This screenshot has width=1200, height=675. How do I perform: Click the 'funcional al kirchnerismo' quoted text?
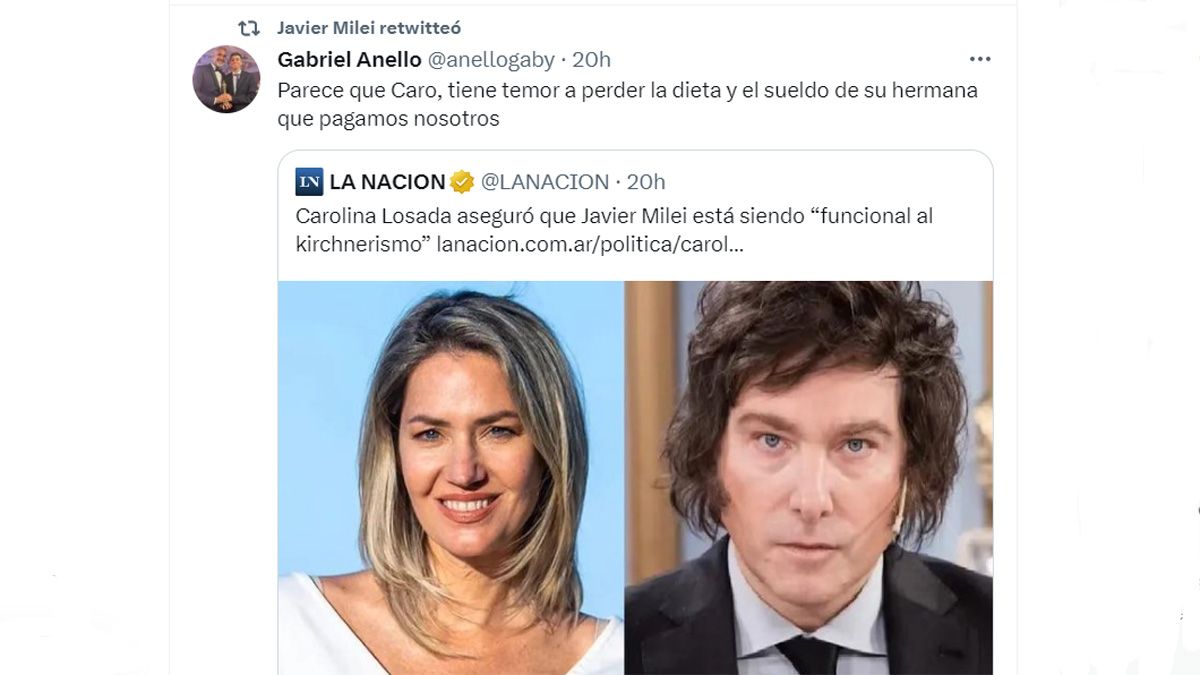[614, 230]
